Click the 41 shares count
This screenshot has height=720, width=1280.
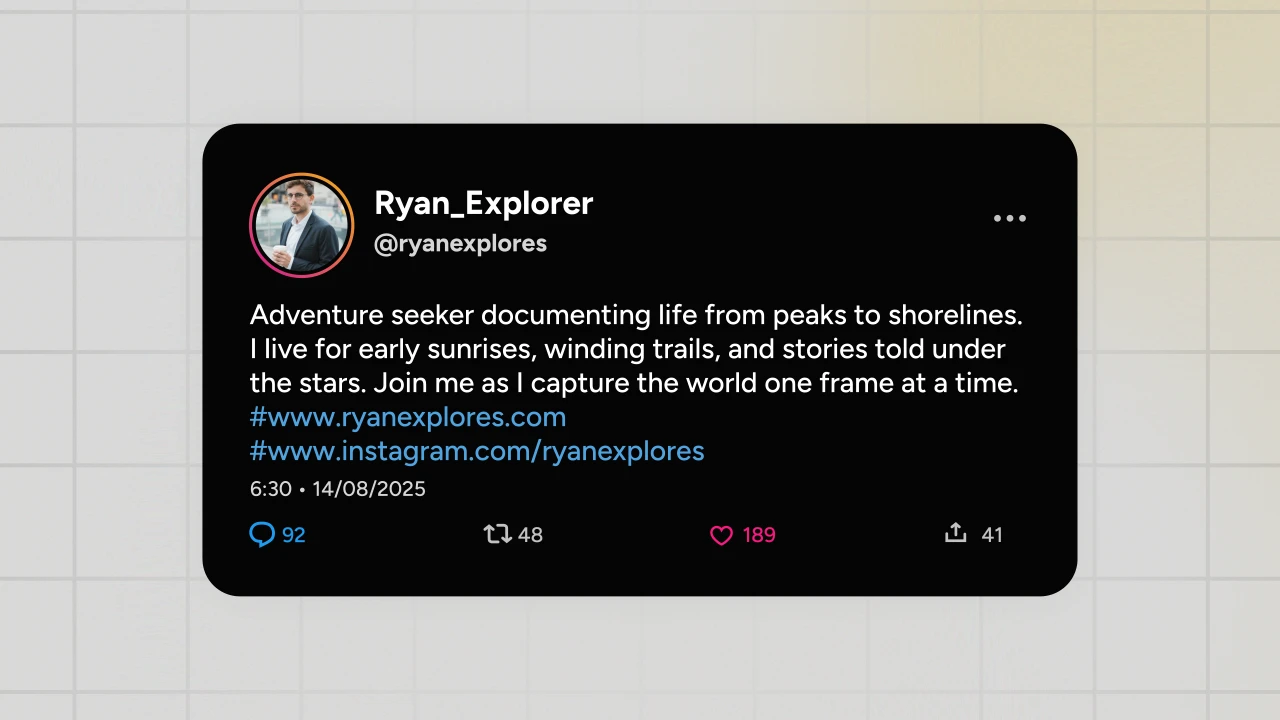(991, 535)
